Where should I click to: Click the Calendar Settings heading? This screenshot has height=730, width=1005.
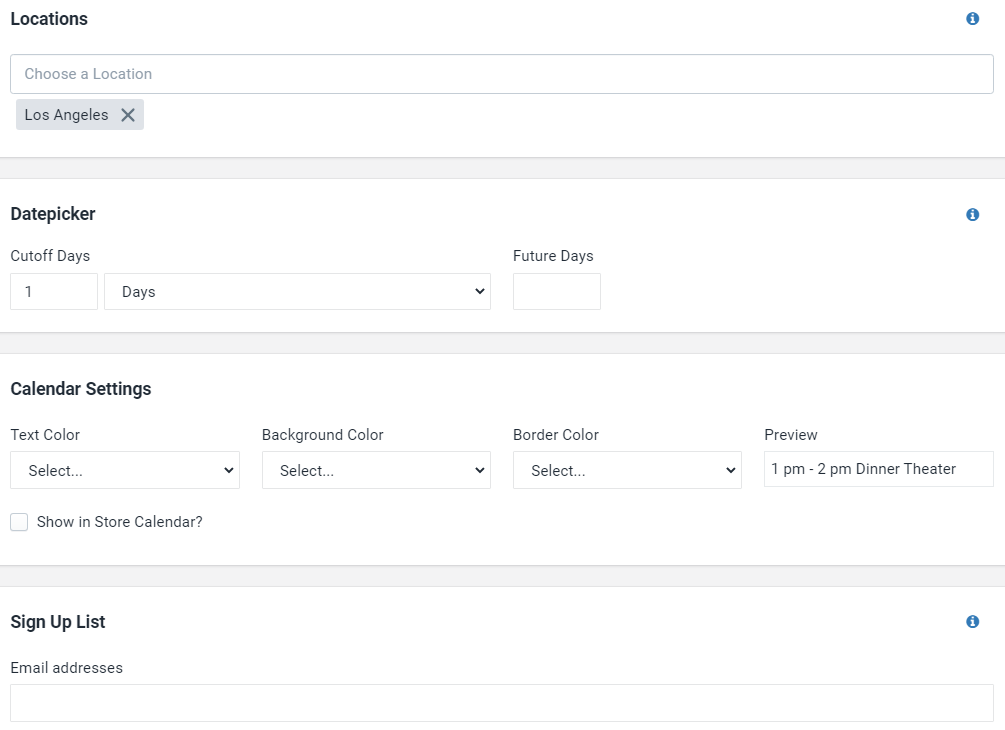tap(81, 389)
